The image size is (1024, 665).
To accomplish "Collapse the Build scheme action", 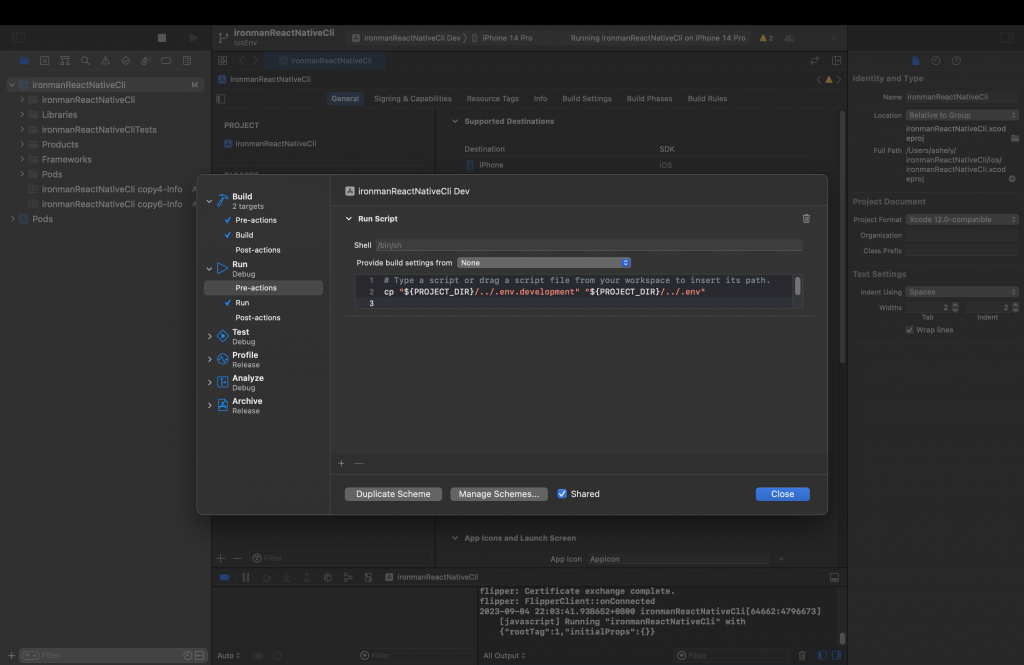I will 210,201.
